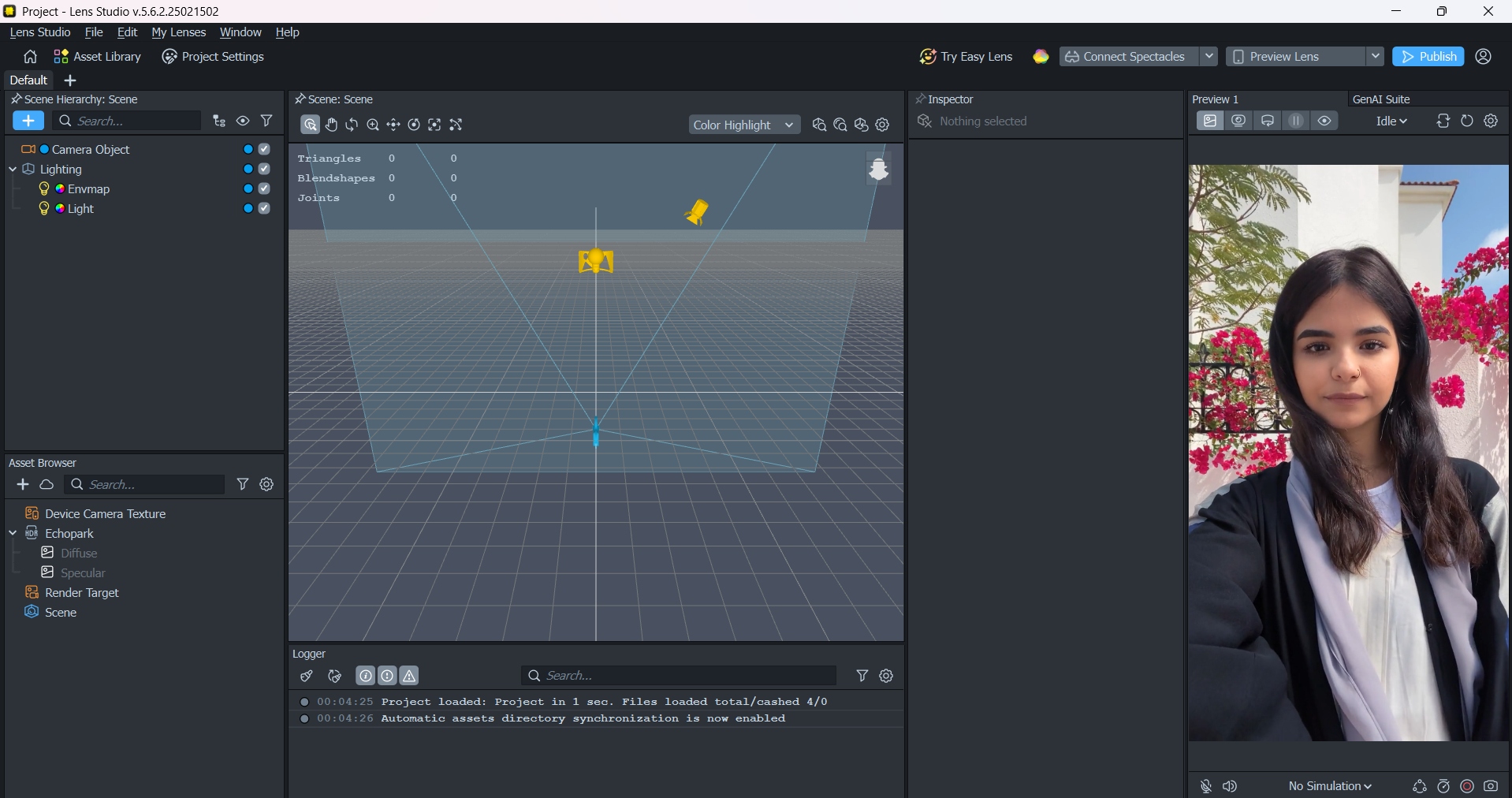Toggle Logger warnings filter
1512x798 pixels.
(409, 676)
